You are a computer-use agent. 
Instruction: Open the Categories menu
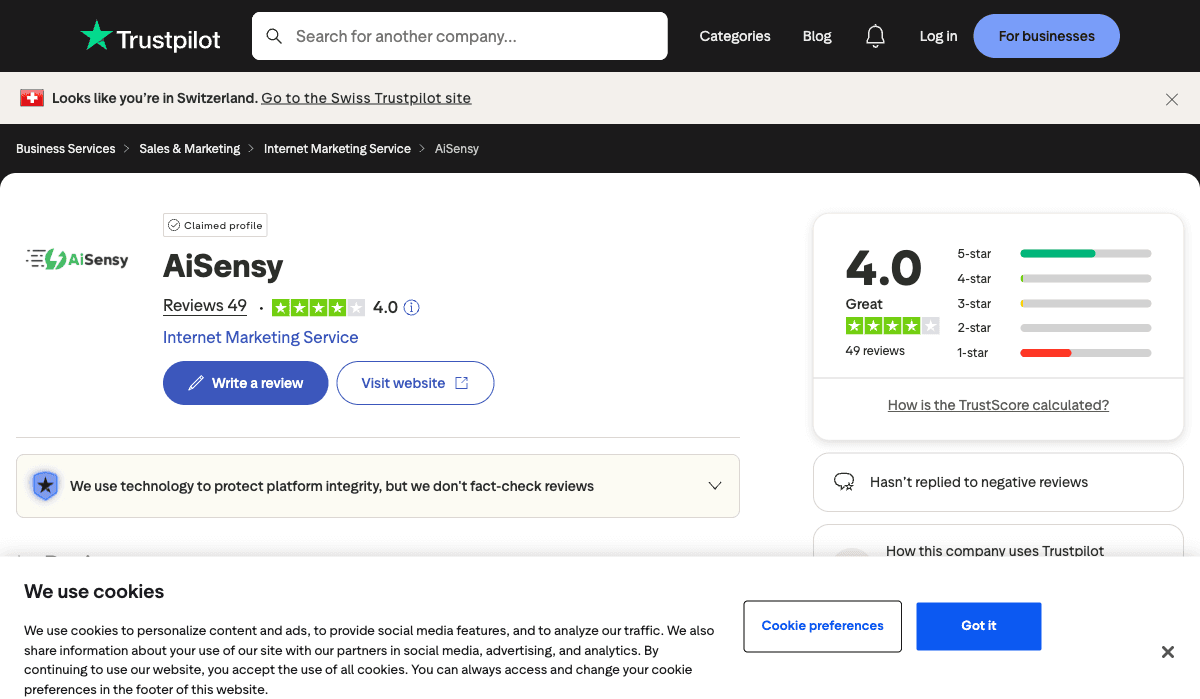[x=735, y=36]
